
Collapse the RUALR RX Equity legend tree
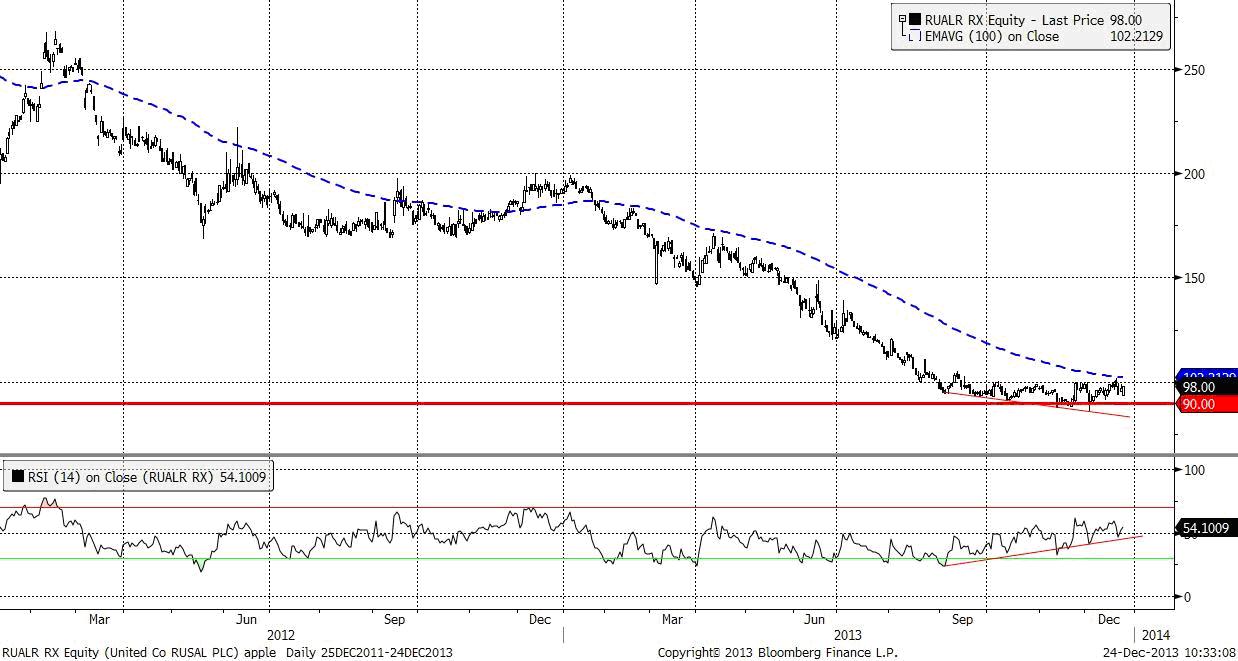tap(902, 19)
